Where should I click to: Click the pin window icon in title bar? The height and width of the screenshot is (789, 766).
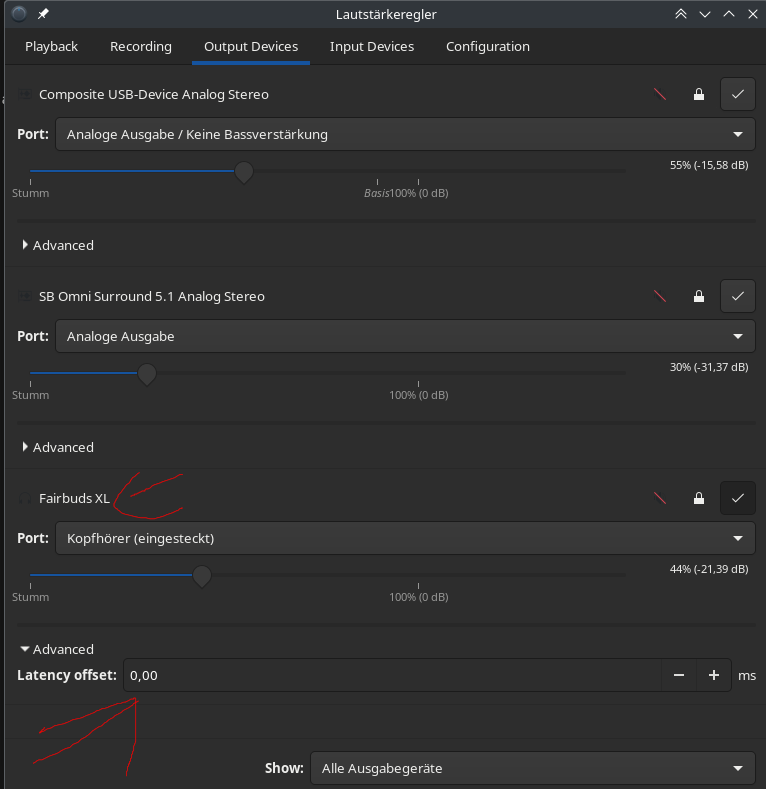click(43, 14)
